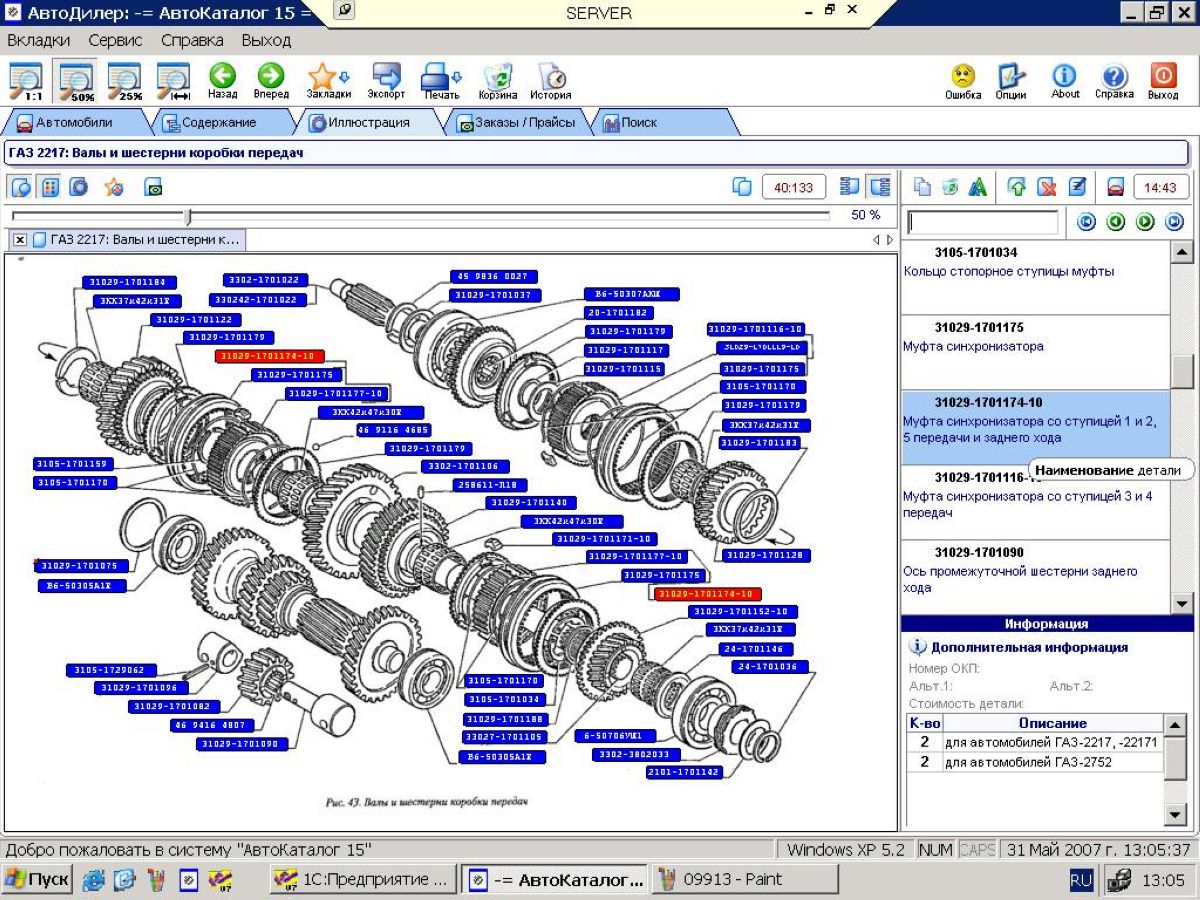The height and width of the screenshot is (900, 1200).
Task: Go to next part with green right arrow
Action: pos(1145,222)
